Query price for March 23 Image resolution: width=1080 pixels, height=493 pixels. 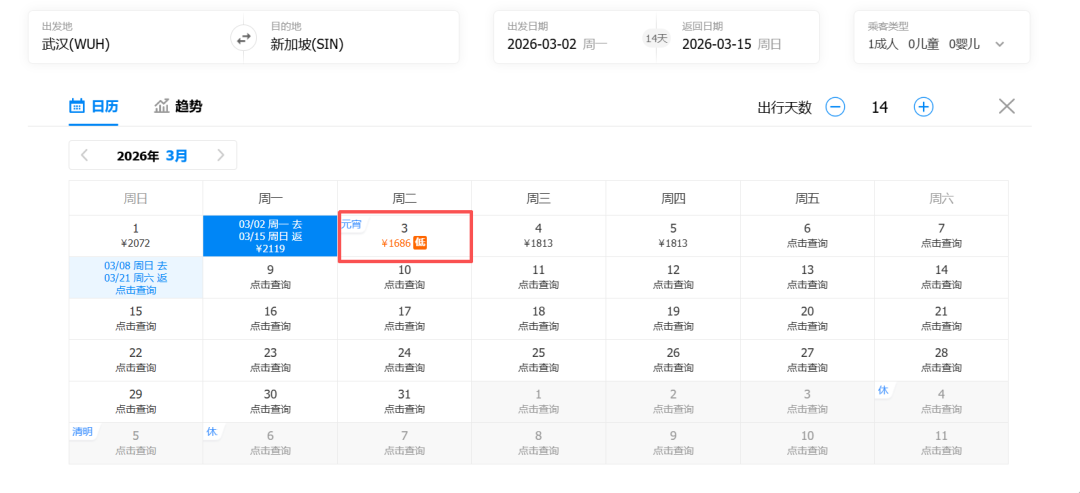tap(270, 360)
